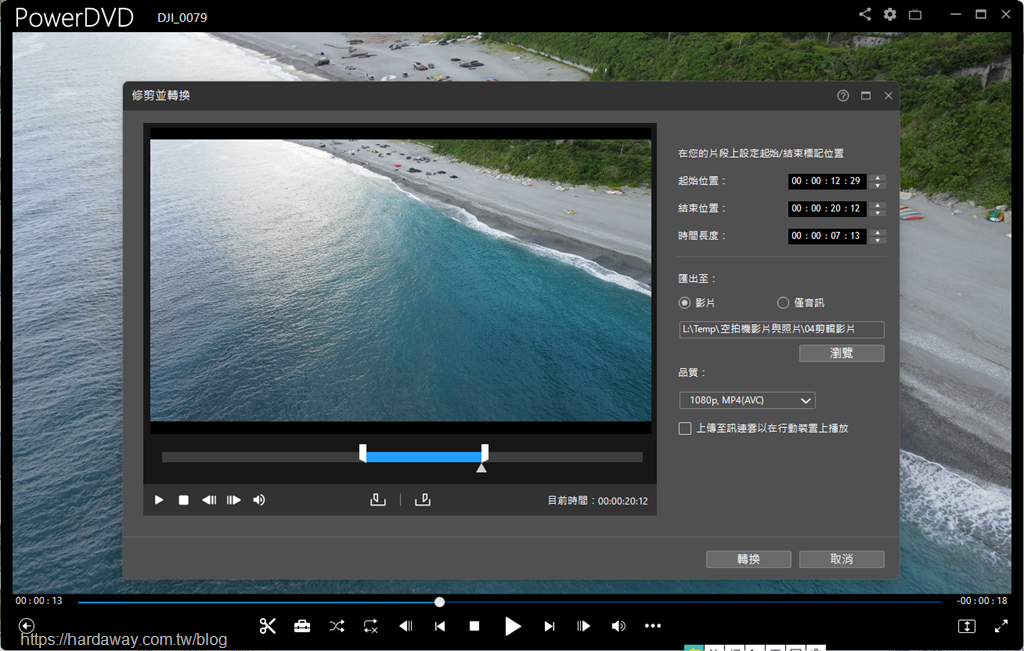Click the main player seek bar thumb
The image size is (1024, 651).
(440, 602)
